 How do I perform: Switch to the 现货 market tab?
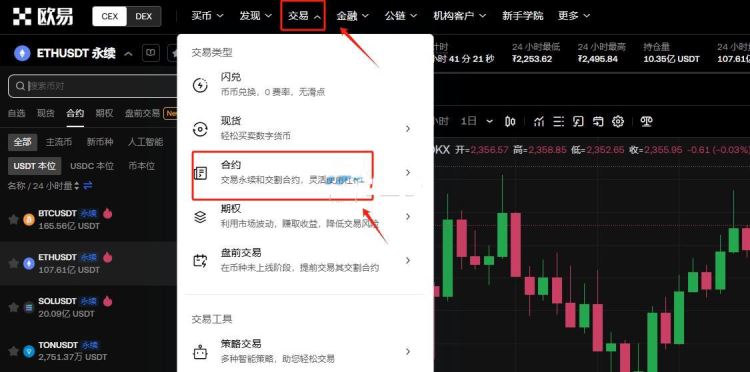46,113
